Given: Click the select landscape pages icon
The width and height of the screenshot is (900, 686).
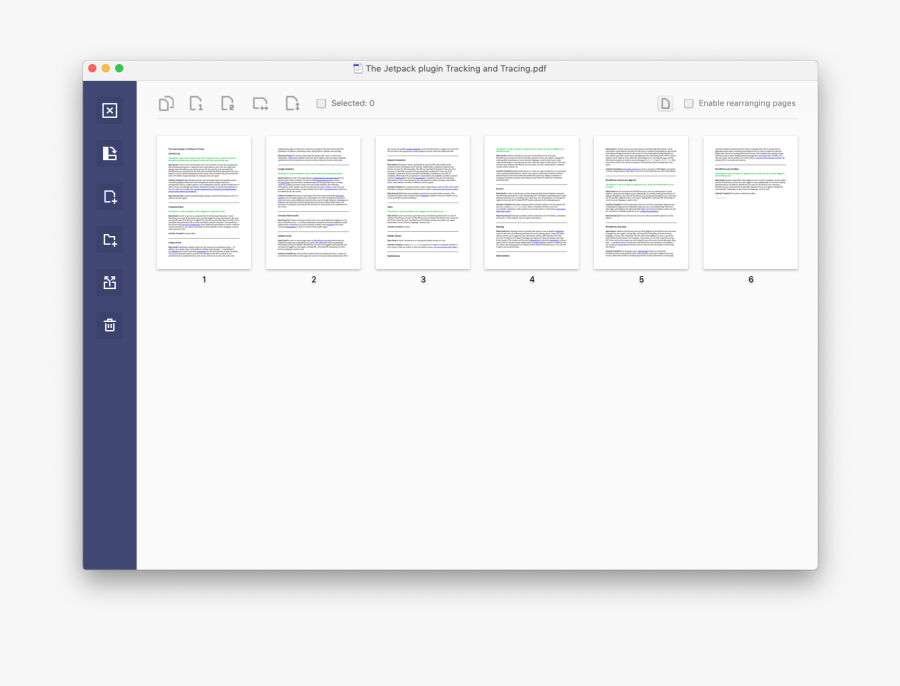Looking at the screenshot, I should tap(260, 103).
